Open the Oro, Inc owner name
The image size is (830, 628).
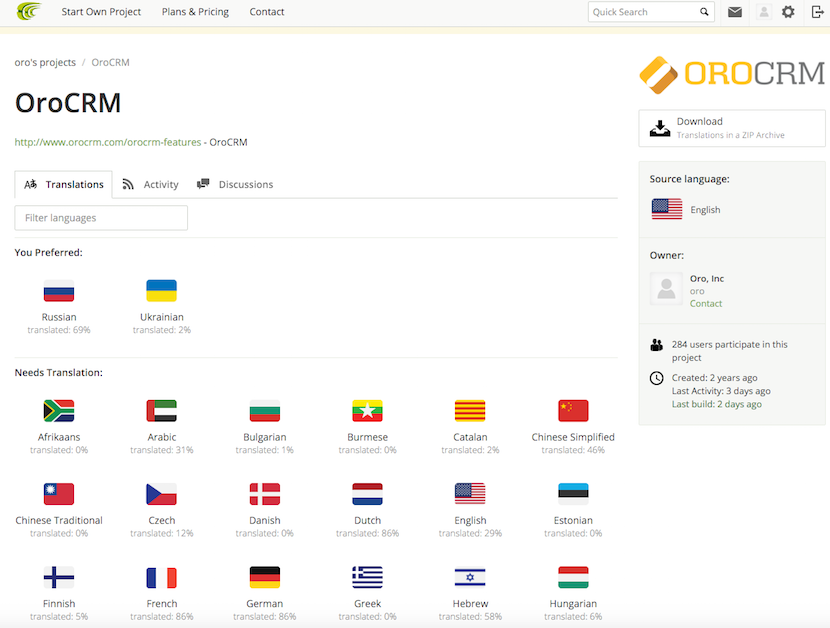tap(707, 279)
